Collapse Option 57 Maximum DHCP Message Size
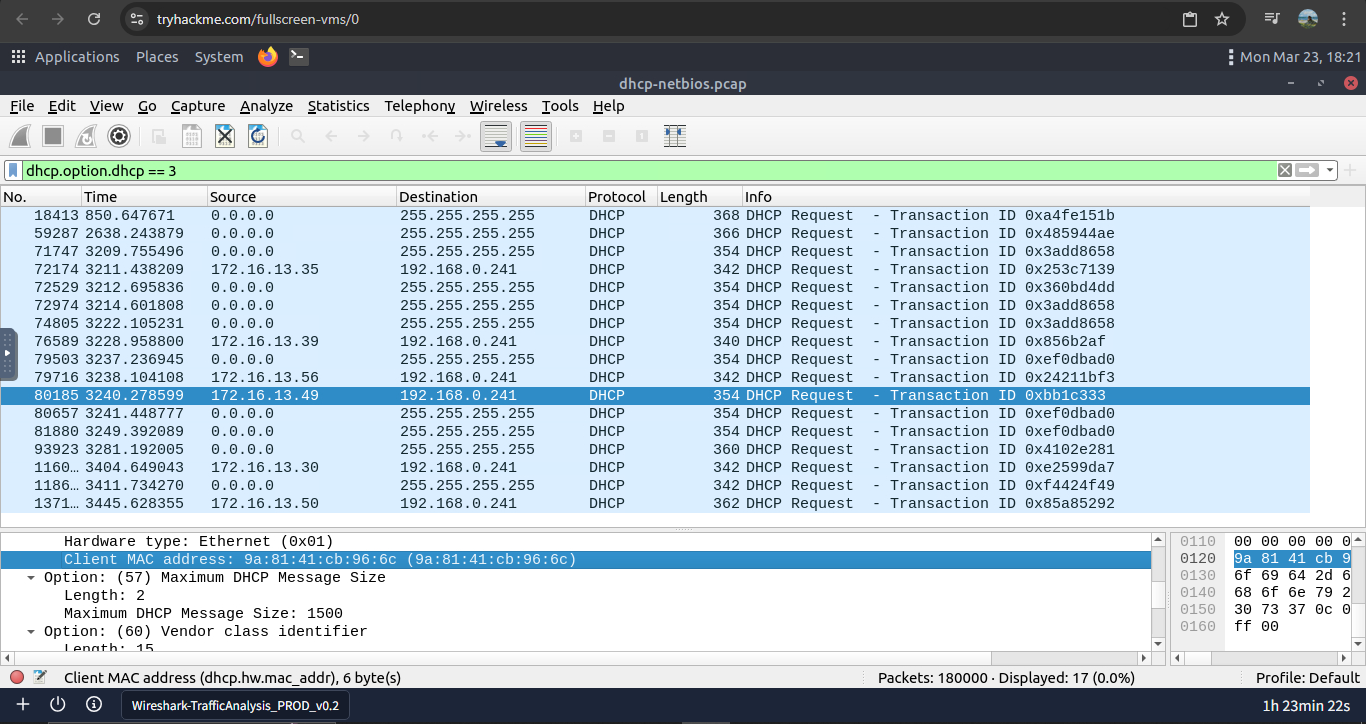The image size is (1366, 724). 32,578
